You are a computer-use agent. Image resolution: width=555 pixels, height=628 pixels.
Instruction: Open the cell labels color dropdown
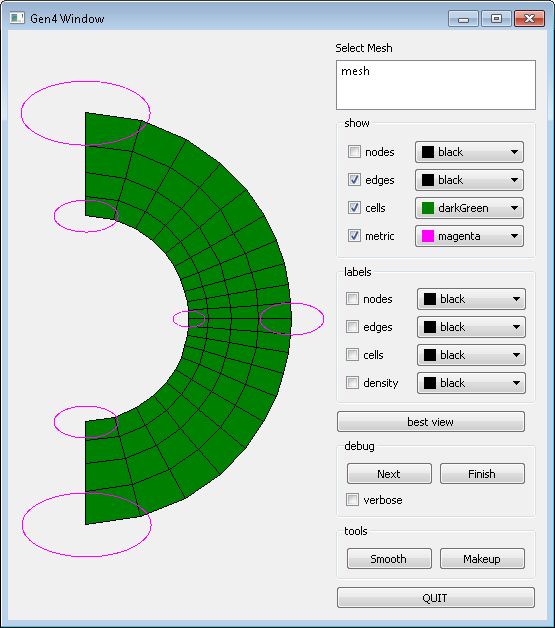coord(471,355)
